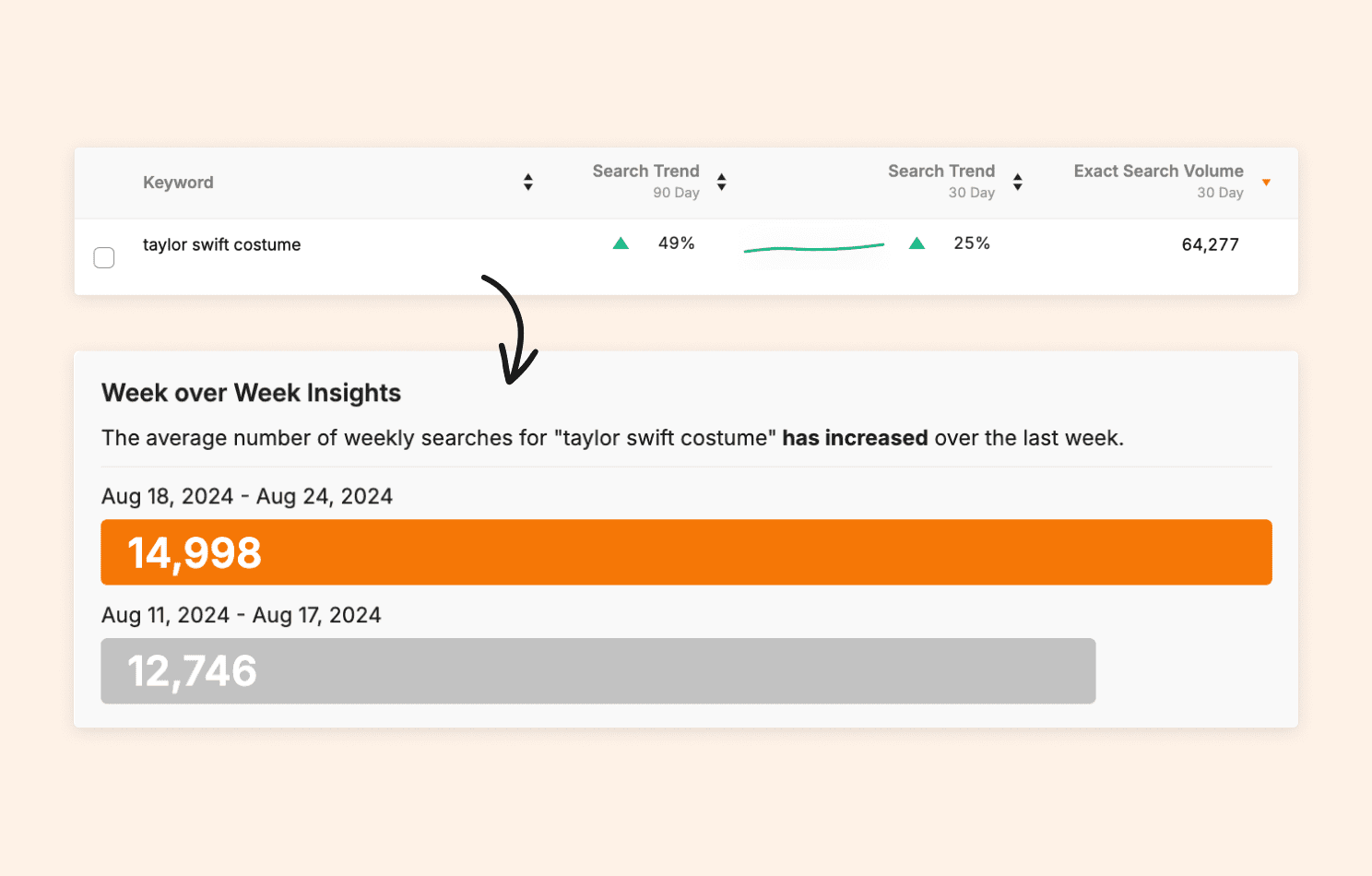Click the Week over Week Insights heading

click(x=251, y=393)
